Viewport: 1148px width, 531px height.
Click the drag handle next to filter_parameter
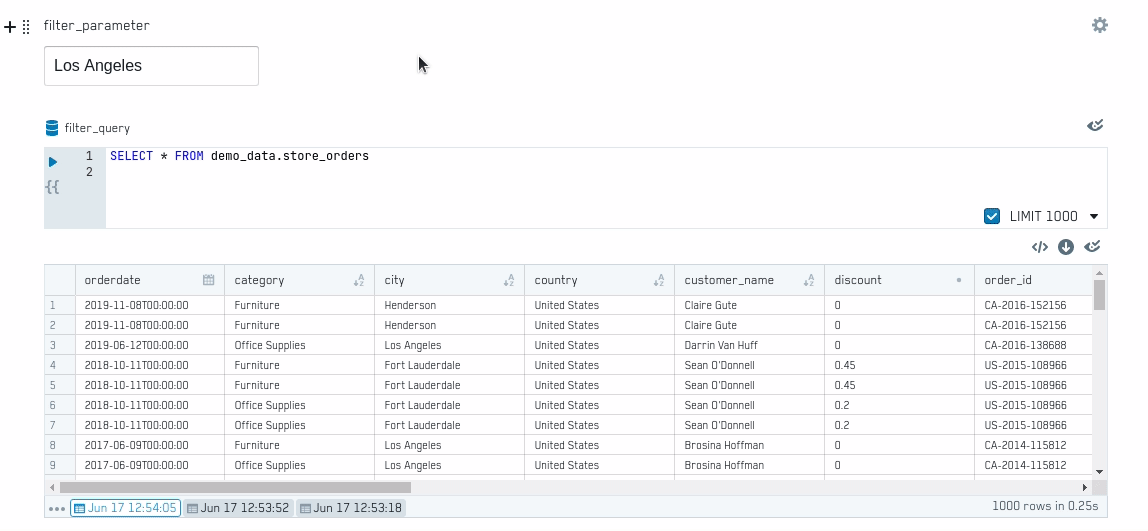pyautogui.click(x=26, y=27)
